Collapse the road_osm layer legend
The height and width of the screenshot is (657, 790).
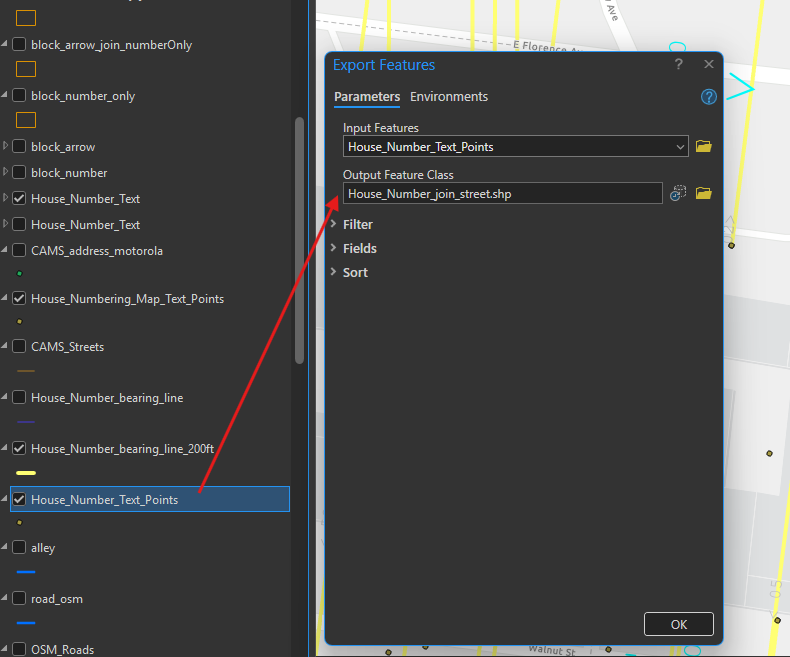click(5, 598)
